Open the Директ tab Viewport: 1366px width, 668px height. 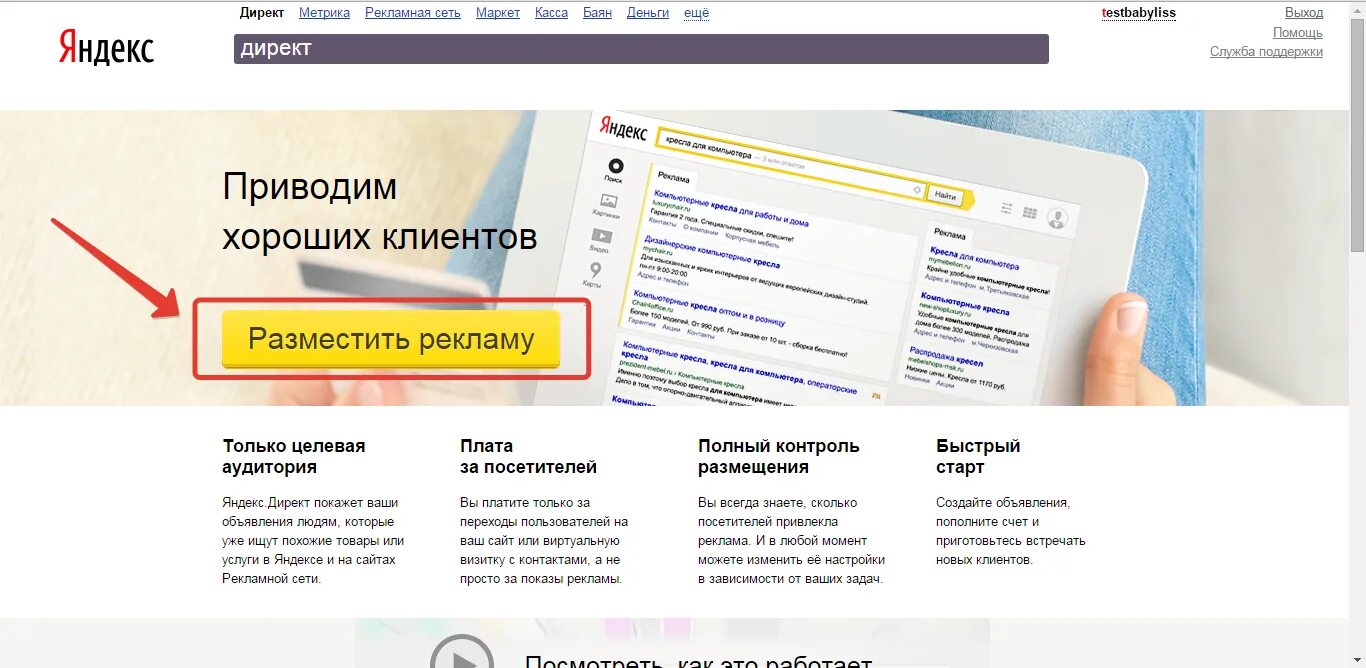262,13
